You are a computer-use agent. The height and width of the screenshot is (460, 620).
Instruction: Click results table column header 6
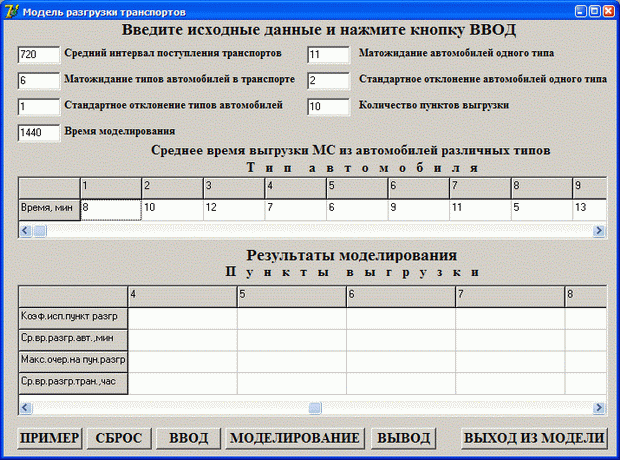tap(401, 297)
